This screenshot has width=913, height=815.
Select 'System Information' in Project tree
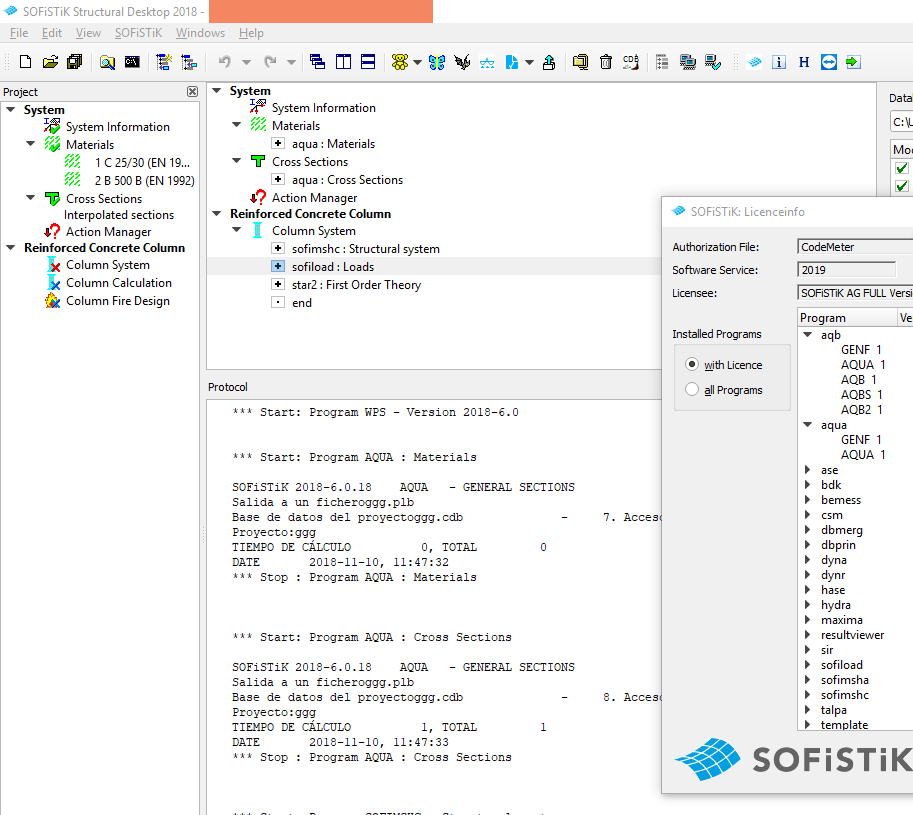118,126
